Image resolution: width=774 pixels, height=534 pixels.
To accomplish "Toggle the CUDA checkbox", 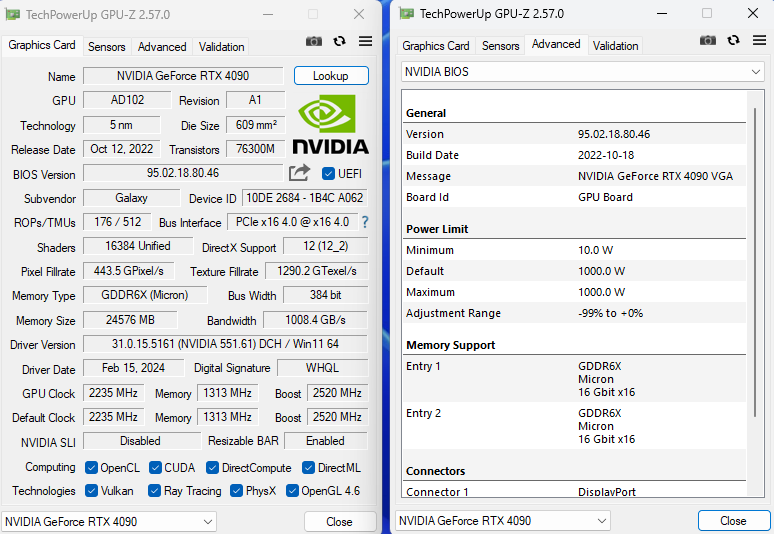I will point(155,467).
